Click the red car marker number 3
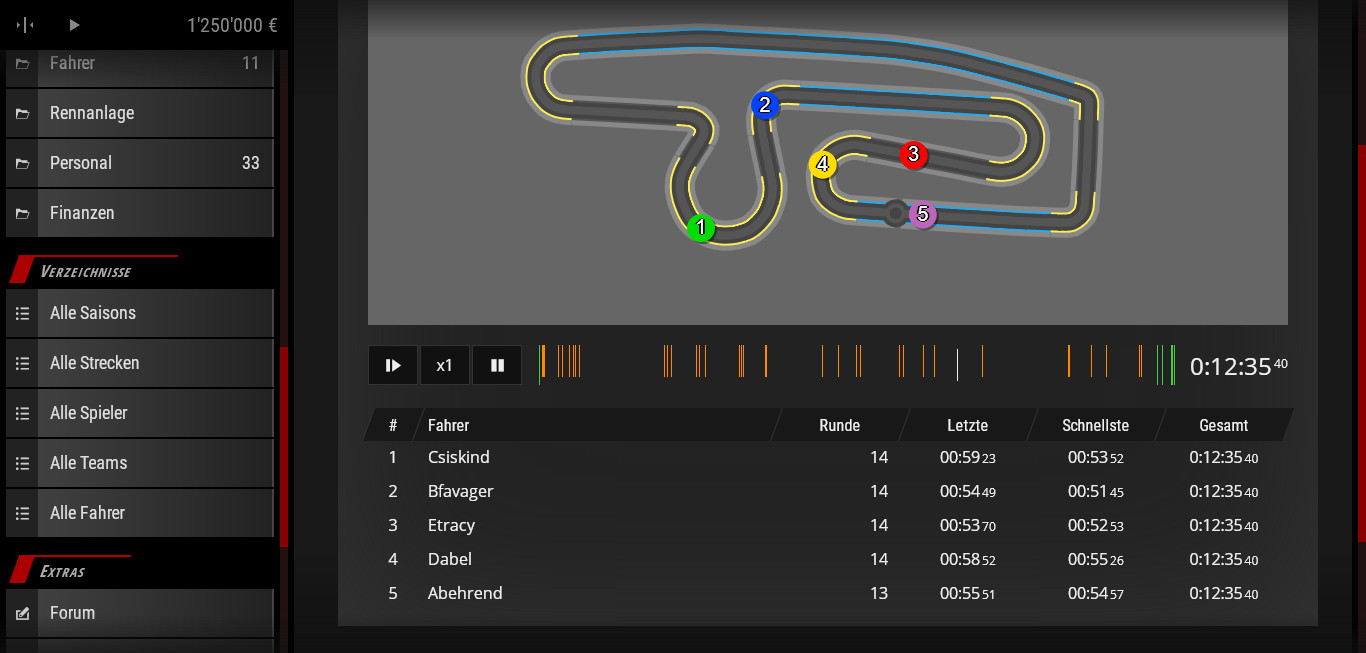 click(913, 155)
